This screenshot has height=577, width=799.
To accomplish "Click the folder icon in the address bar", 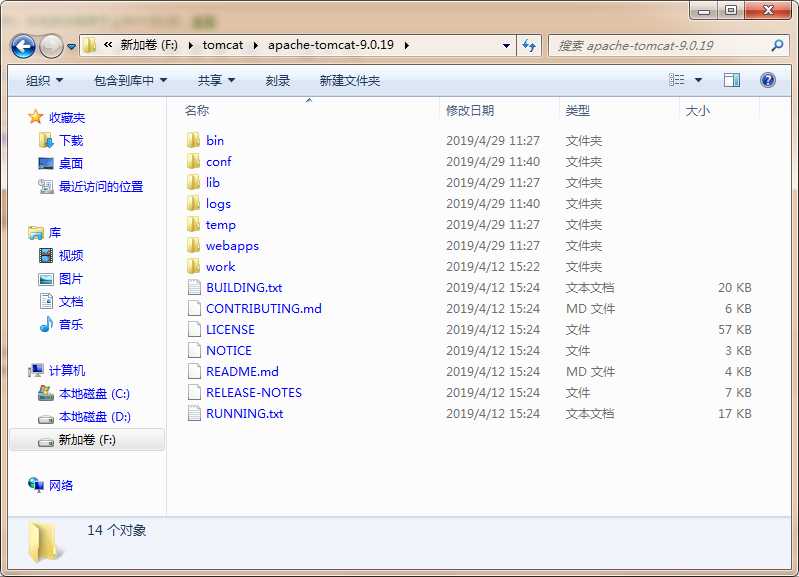I will click(90, 45).
